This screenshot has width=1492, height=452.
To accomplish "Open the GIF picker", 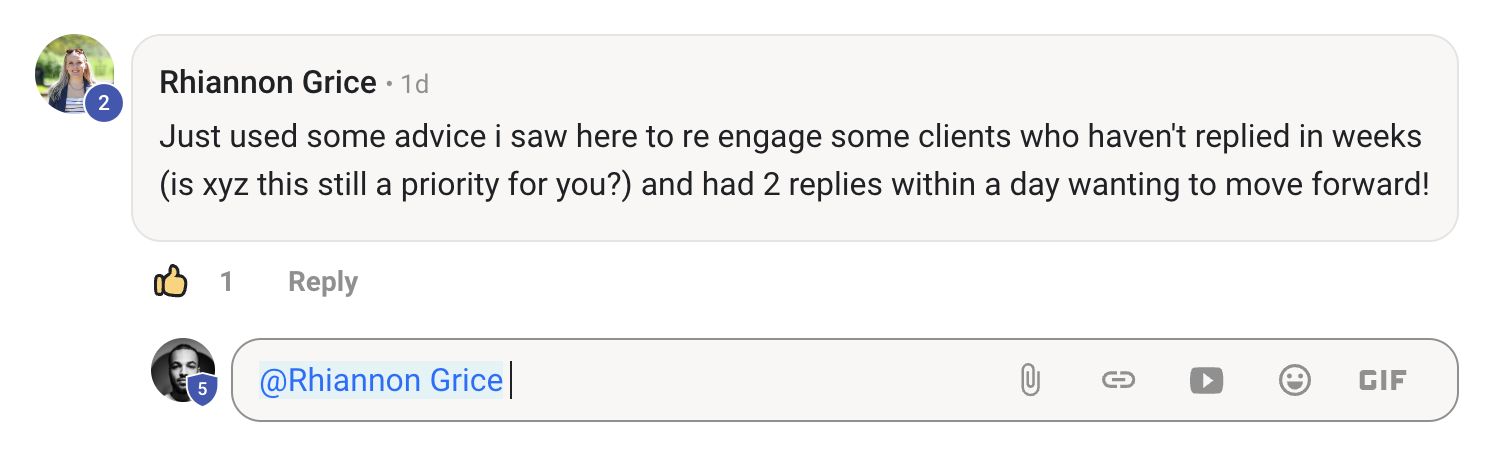I will (x=1383, y=380).
